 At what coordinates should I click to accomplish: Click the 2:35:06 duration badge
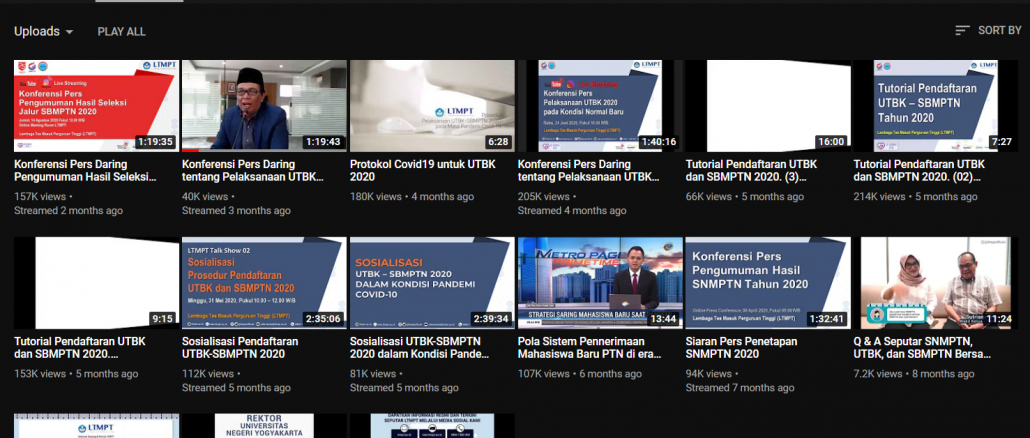(x=323, y=319)
